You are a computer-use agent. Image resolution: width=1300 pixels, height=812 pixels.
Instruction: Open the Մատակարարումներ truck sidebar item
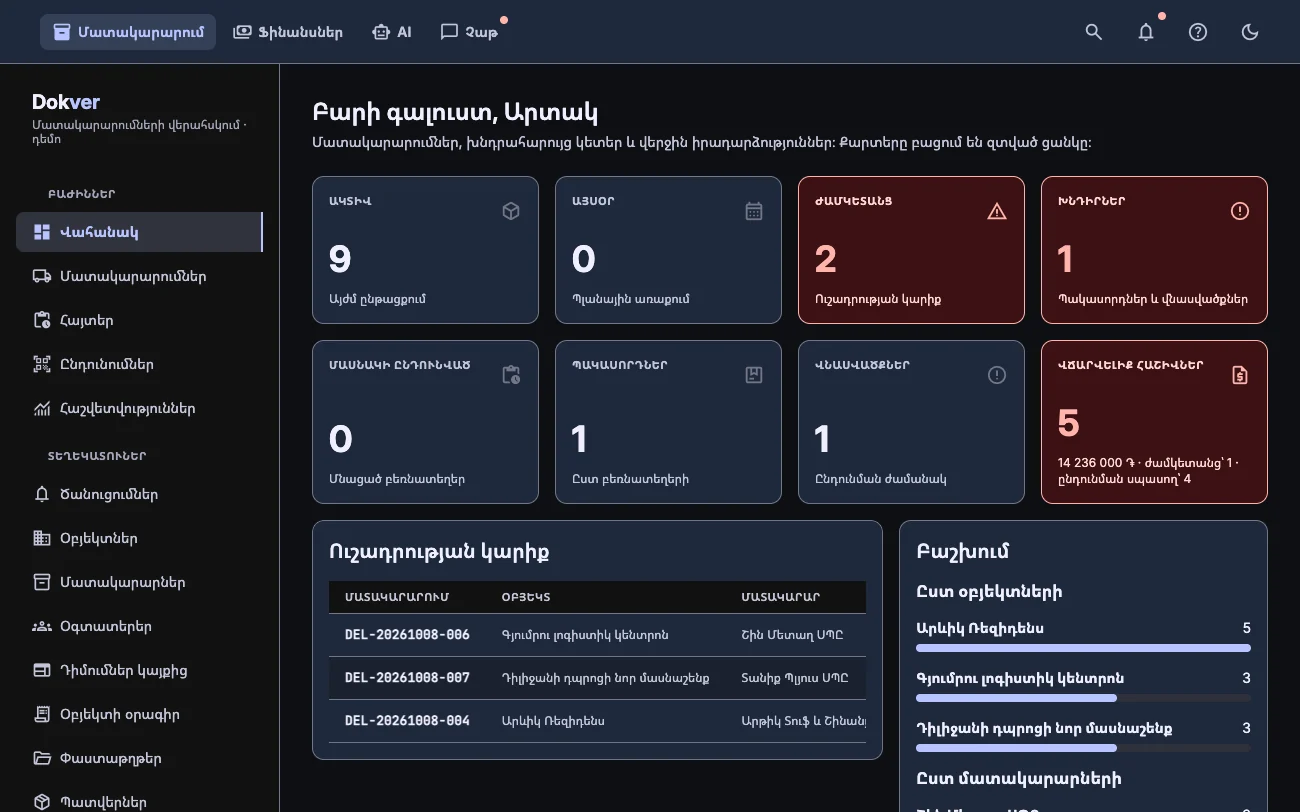(x=139, y=276)
